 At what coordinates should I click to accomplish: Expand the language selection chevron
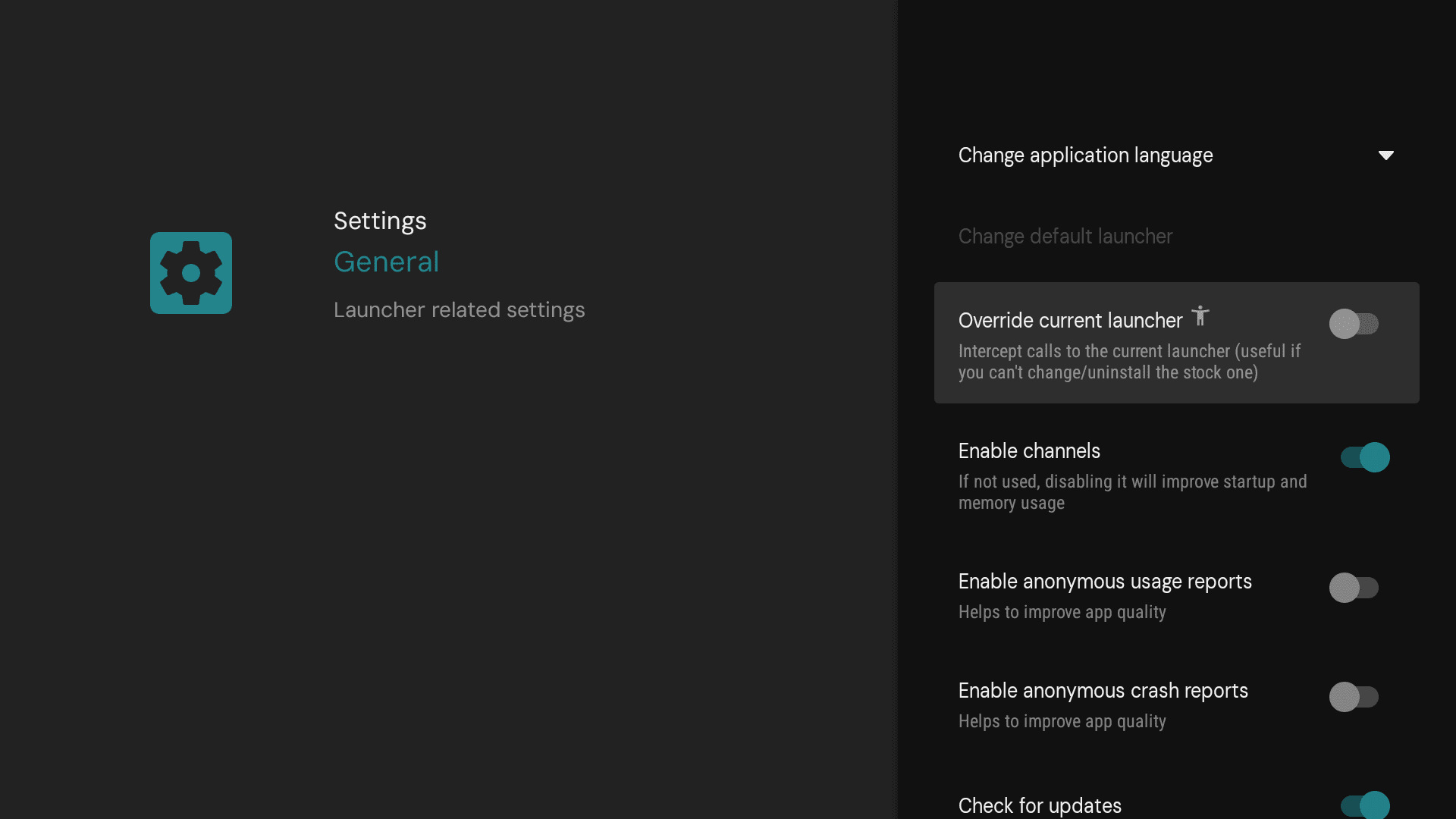tap(1386, 155)
